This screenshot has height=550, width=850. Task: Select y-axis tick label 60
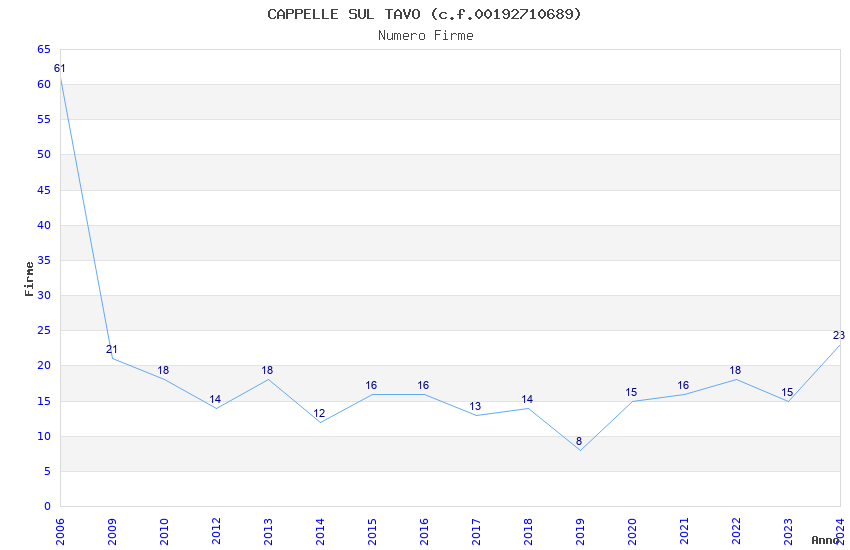pyautogui.click(x=44, y=84)
